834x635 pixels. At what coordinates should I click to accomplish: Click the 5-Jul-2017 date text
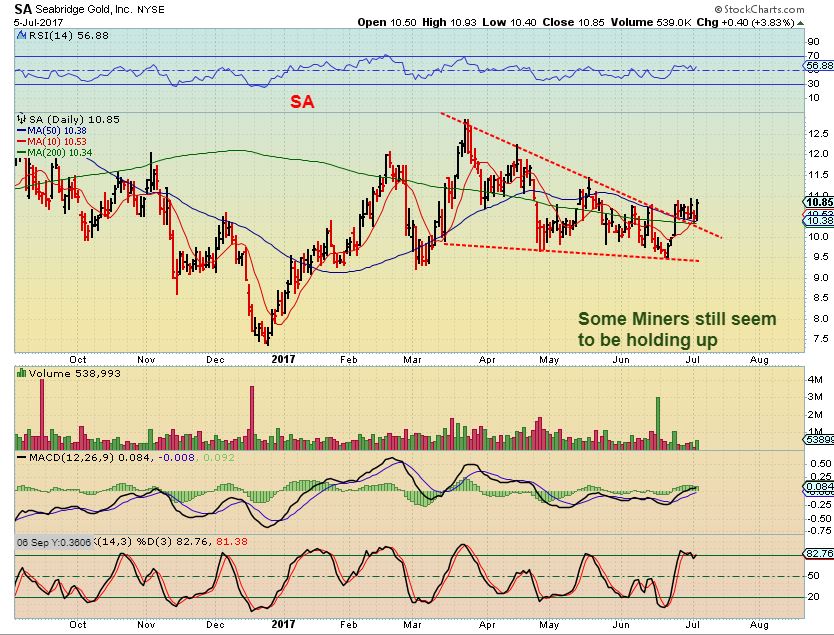[x=38, y=22]
